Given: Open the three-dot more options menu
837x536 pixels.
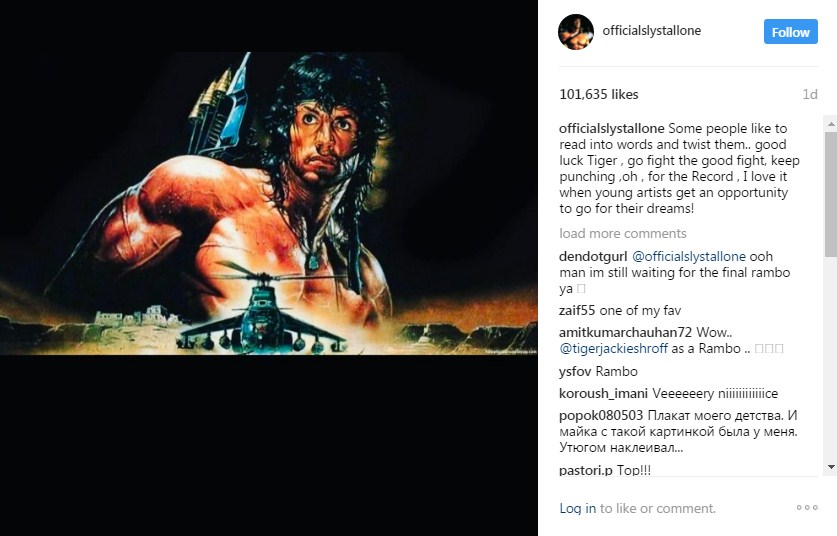Looking at the screenshot, I should 807,508.
